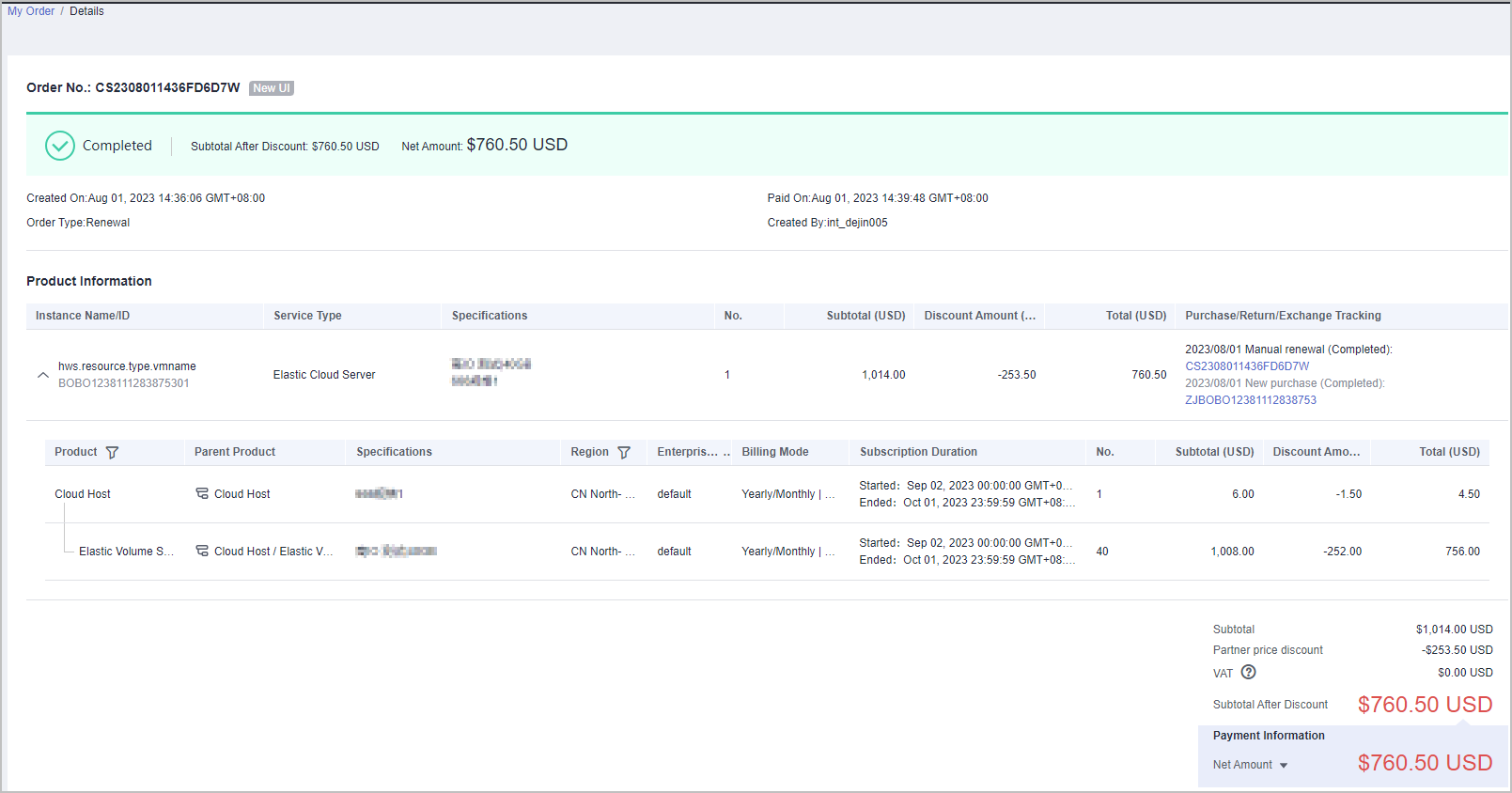Select the Elastic Volume Service product row

pyautogui.click(x=126, y=552)
